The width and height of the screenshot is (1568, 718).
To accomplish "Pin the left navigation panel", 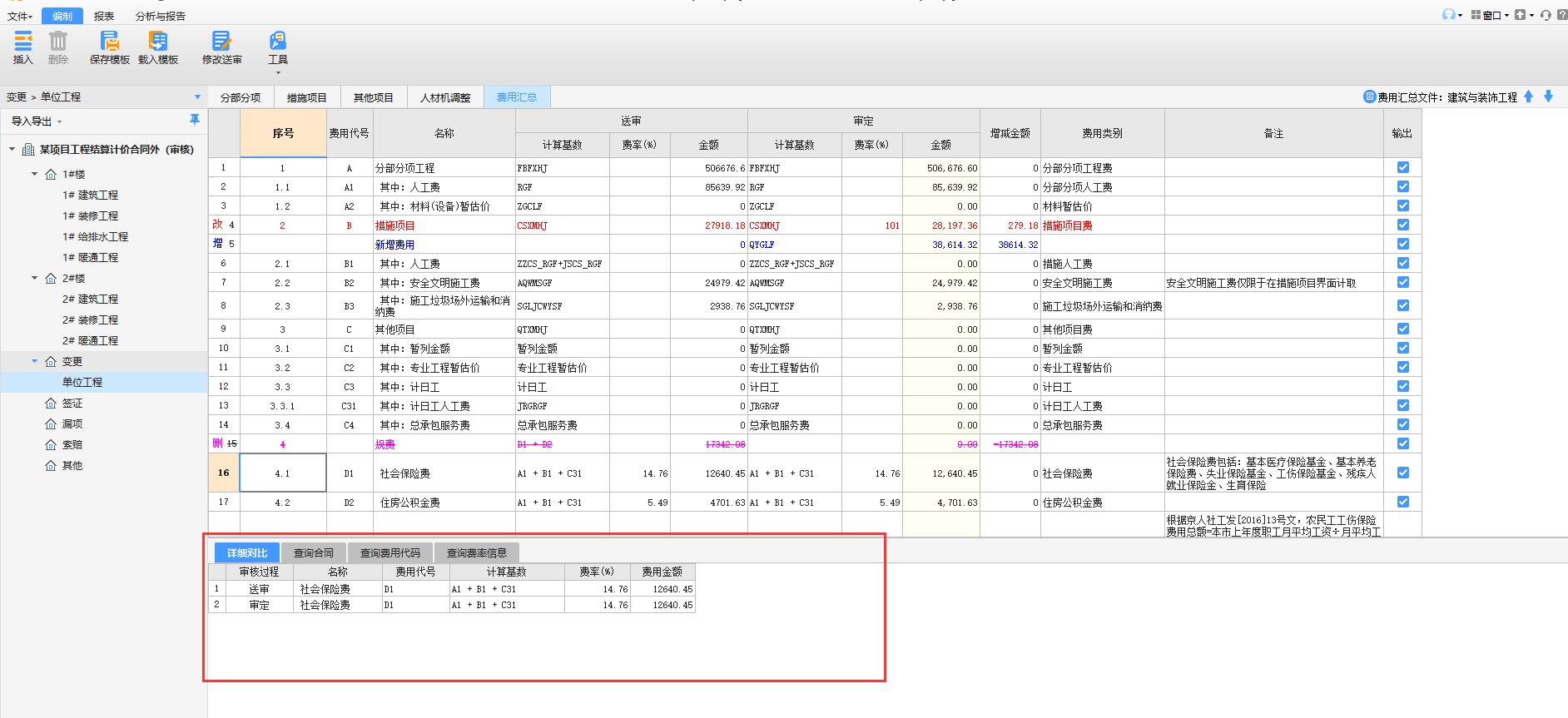I will 195,120.
